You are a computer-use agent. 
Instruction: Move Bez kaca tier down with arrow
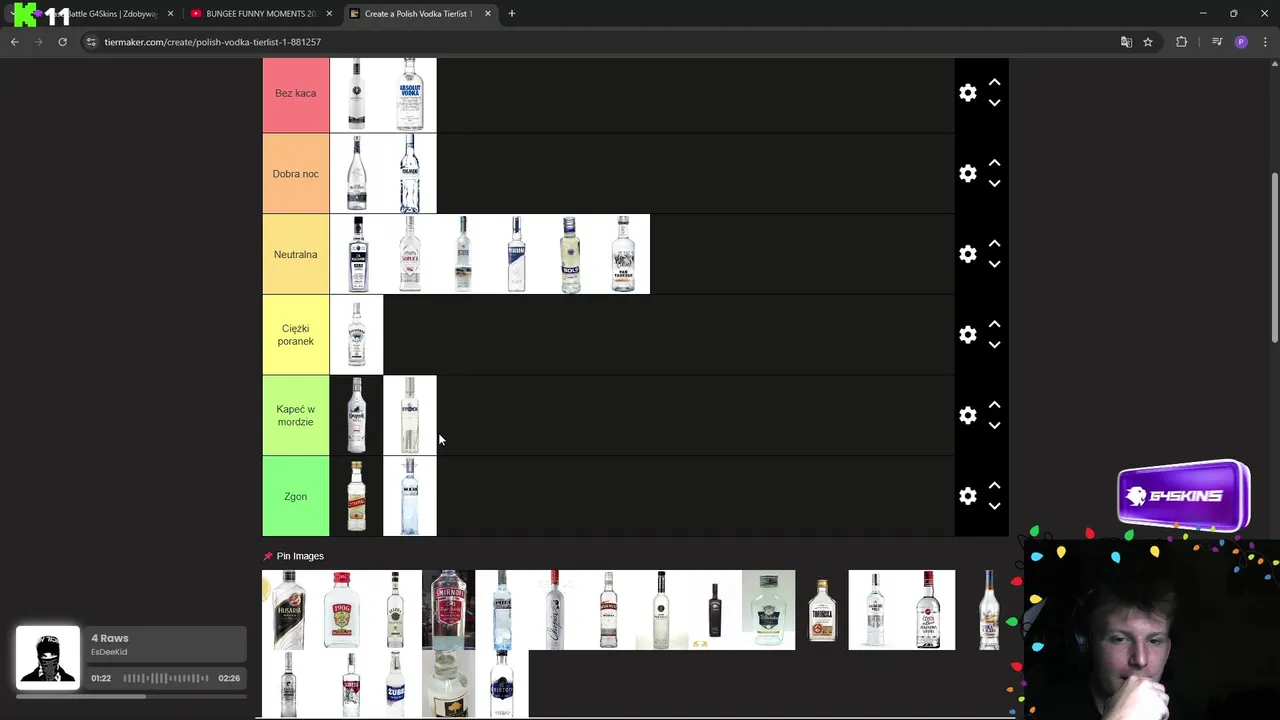point(994,103)
